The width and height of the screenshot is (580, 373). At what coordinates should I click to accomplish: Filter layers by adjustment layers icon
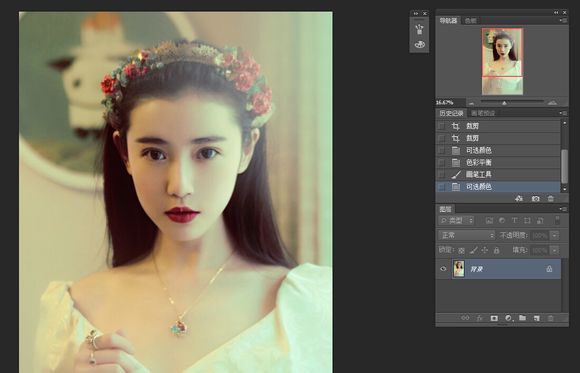click(502, 221)
